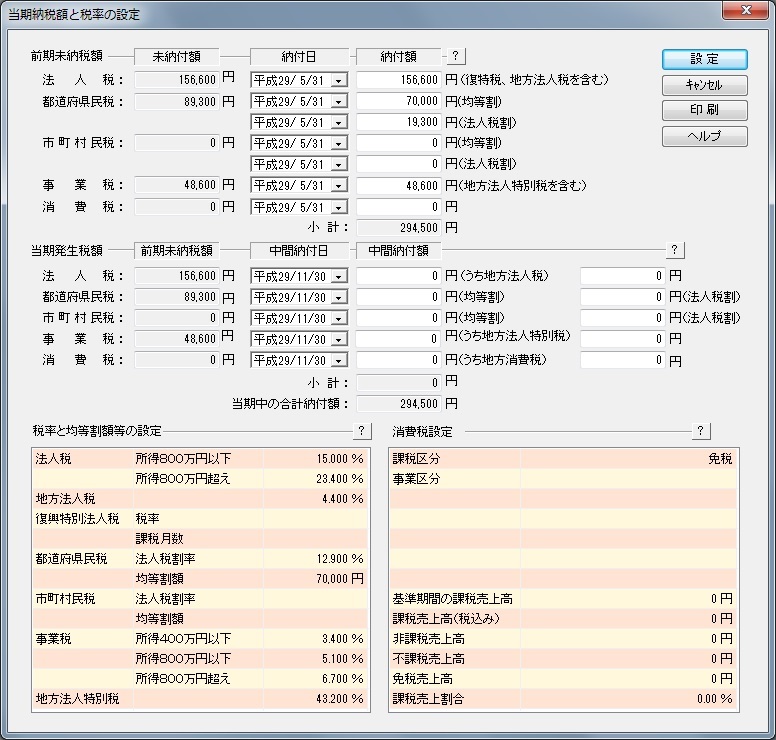Viewport: 776px width, 740px height.
Task: Click the うち地方法人税 amount input field
Action: pyautogui.click(x=622, y=276)
